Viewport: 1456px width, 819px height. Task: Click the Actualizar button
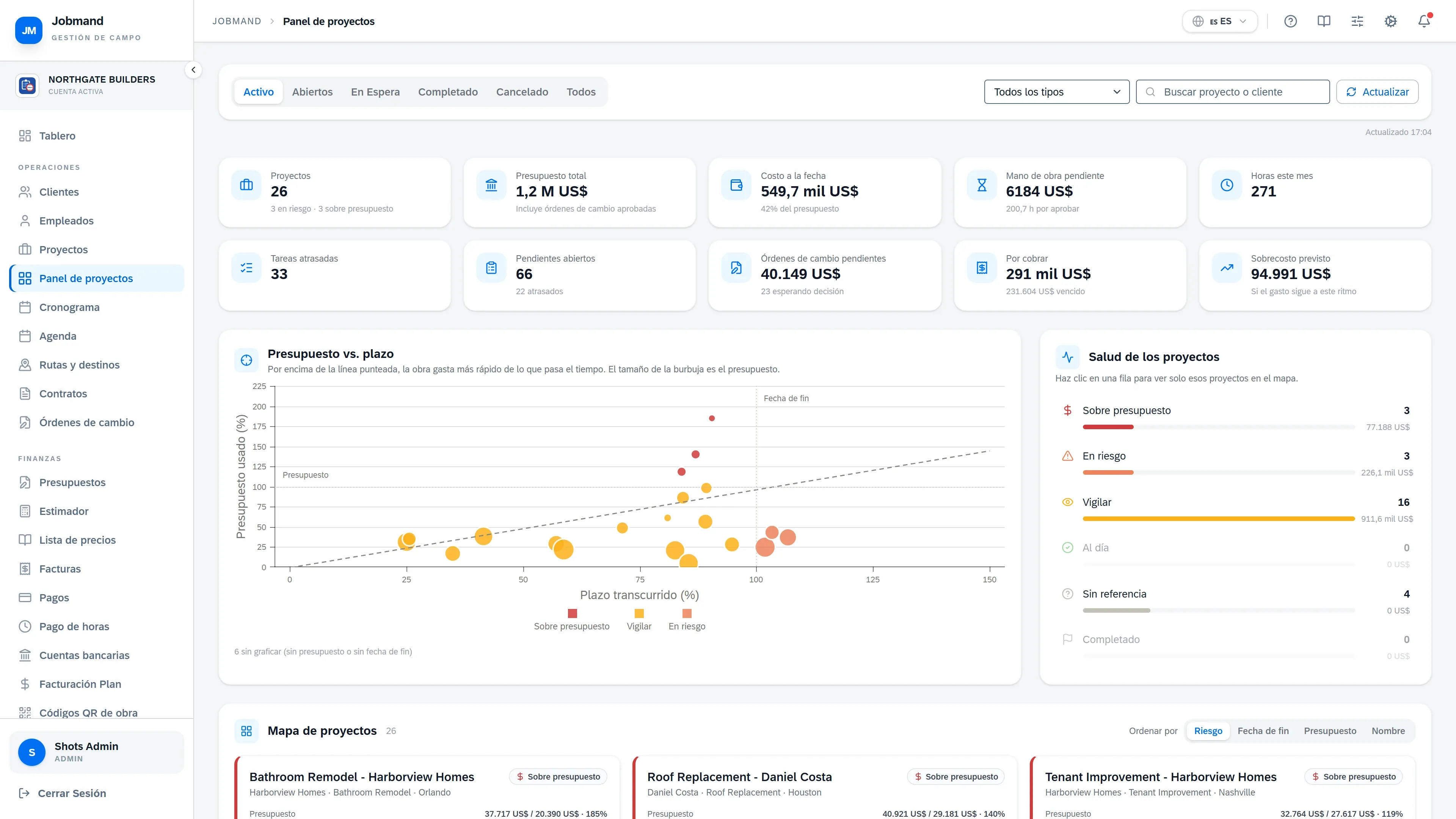pos(1377,91)
